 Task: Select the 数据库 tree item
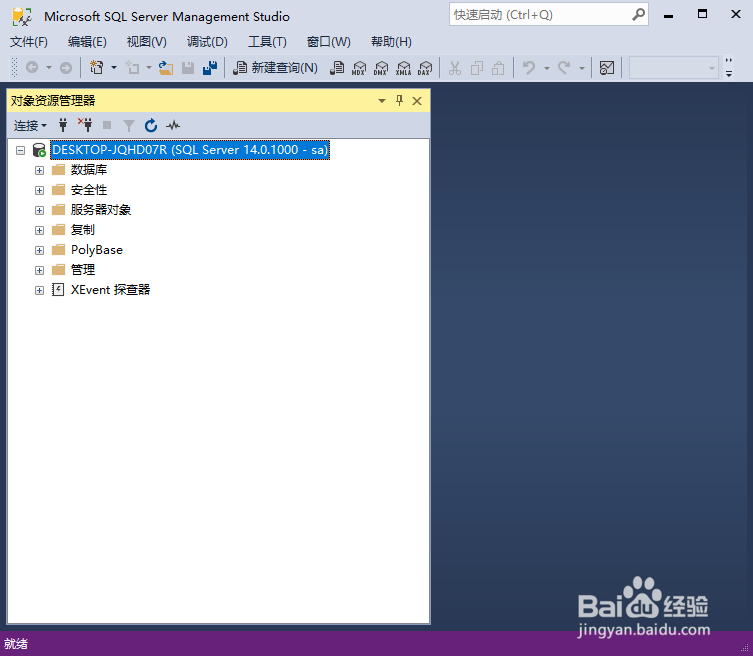(x=89, y=170)
